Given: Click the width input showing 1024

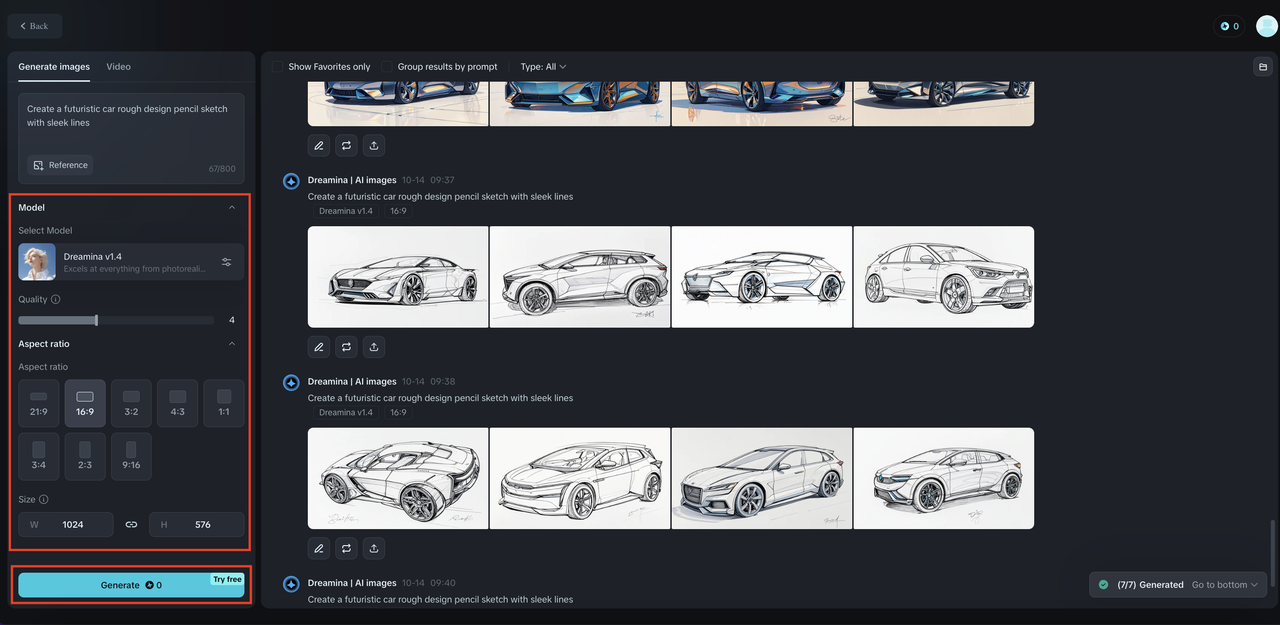Looking at the screenshot, I should (x=66, y=524).
